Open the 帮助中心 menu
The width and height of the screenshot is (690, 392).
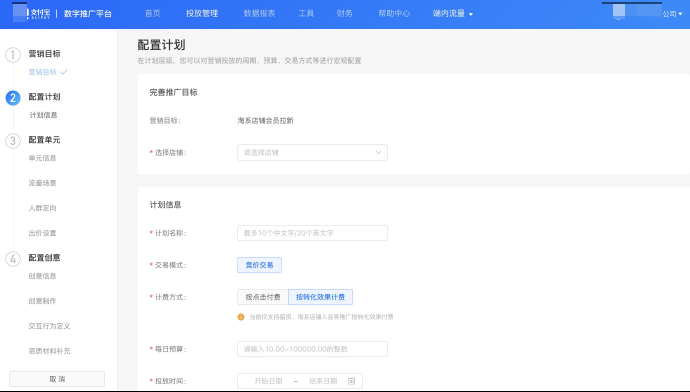click(x=394, y=14)
